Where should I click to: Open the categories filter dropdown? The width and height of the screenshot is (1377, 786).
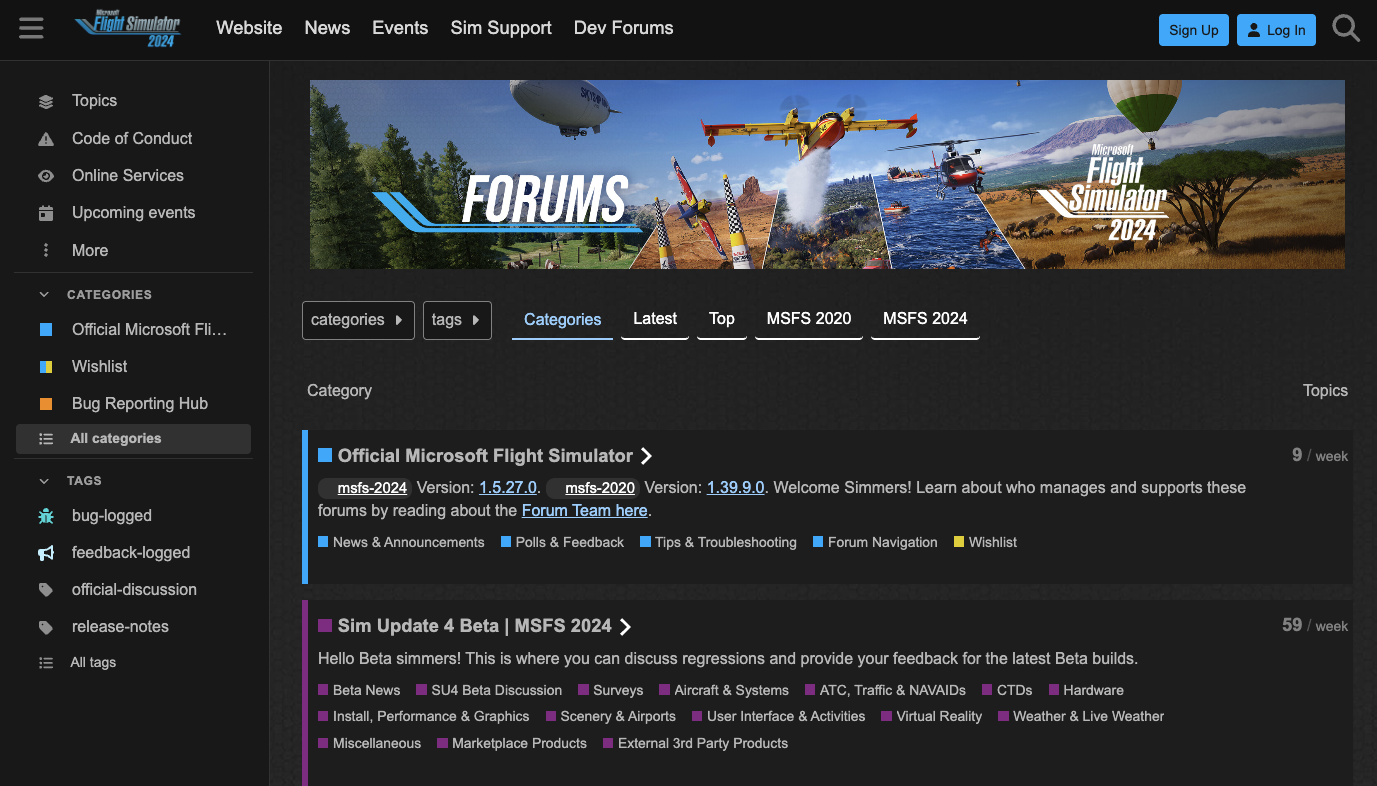tap(358, 320)
